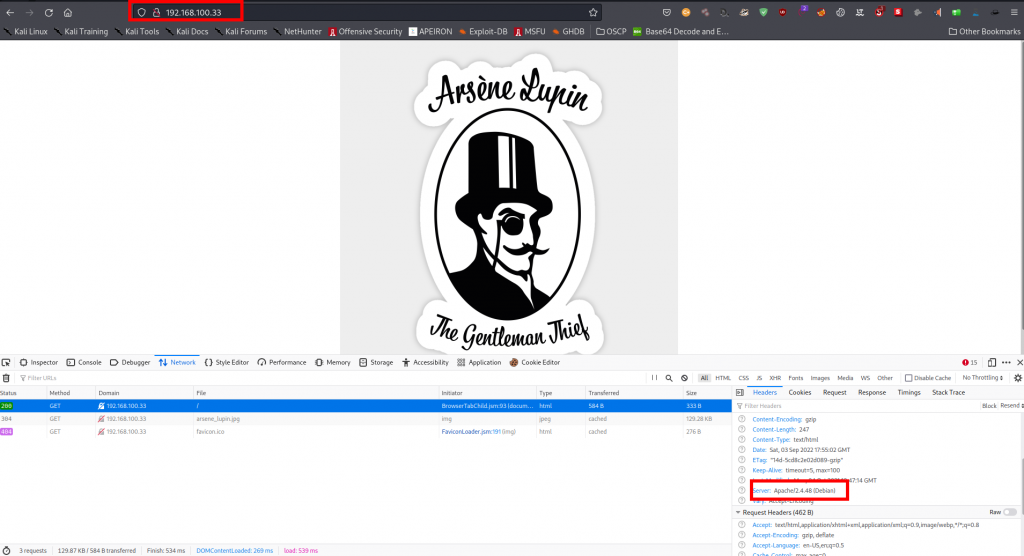Go to the browser home page

pos(68,12)
